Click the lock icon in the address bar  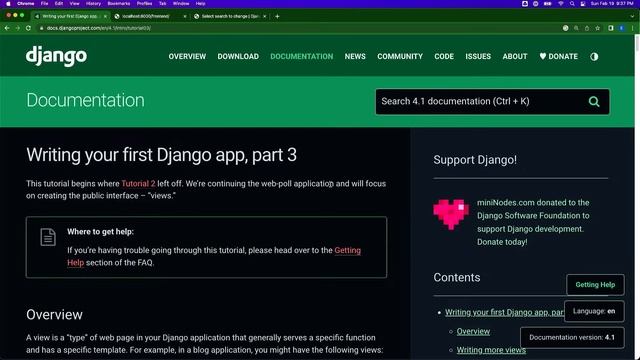coord(41,28)
